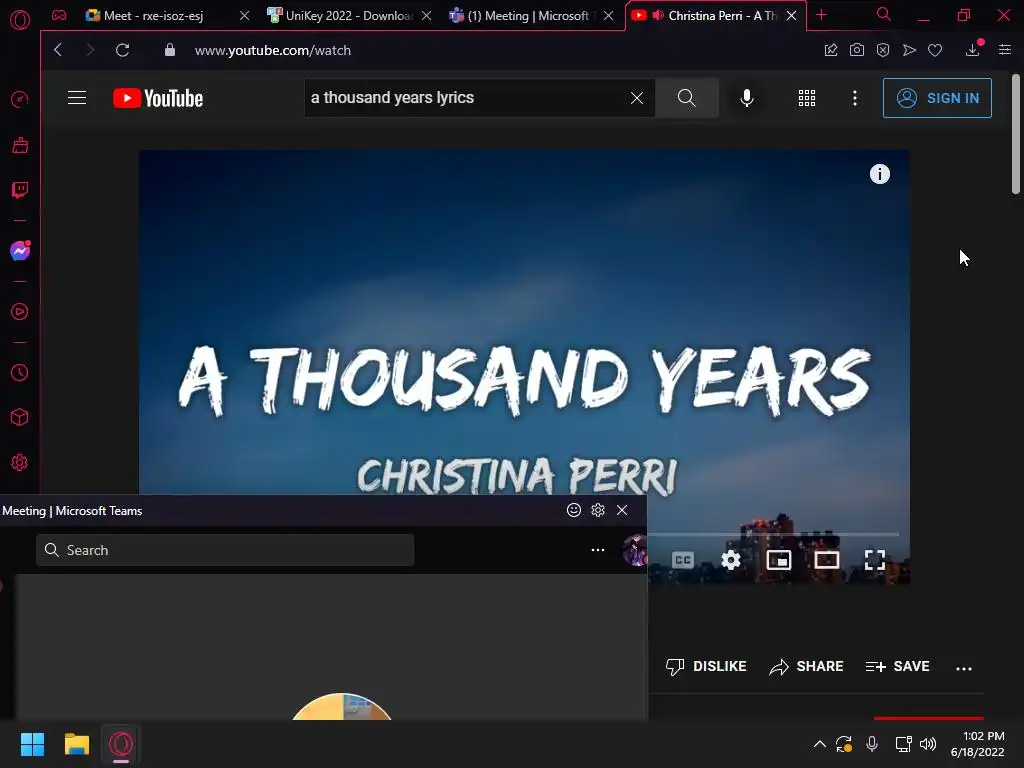Open Twitch panel in sidebar
Viewport: 1024px width, 768px height.
tap(20, 190)
